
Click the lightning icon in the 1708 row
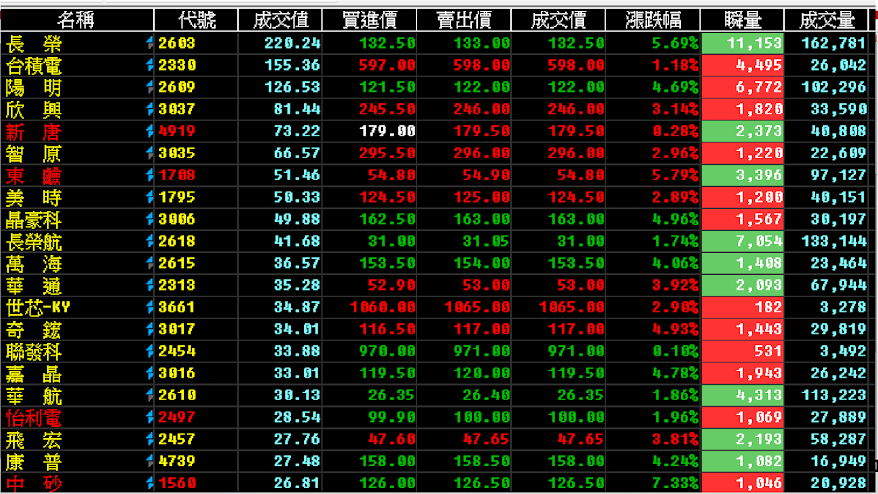pos(150,175)
